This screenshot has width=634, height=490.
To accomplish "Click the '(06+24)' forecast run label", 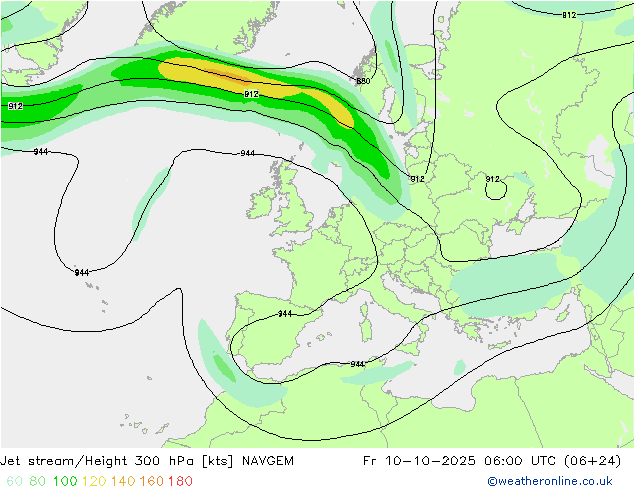I will tap(592, 461).
